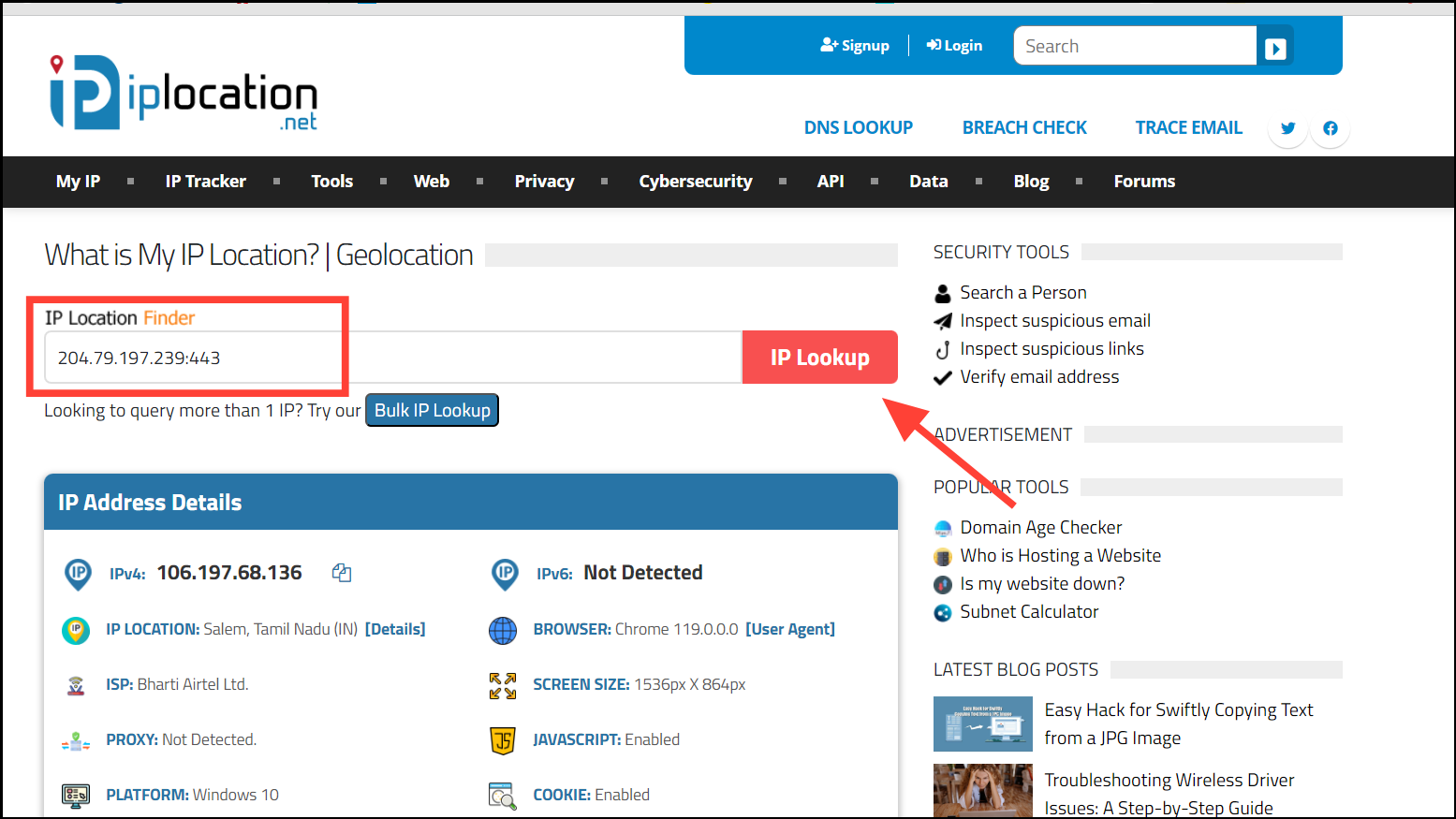Click the Browser globe icon

click(503, 630)
